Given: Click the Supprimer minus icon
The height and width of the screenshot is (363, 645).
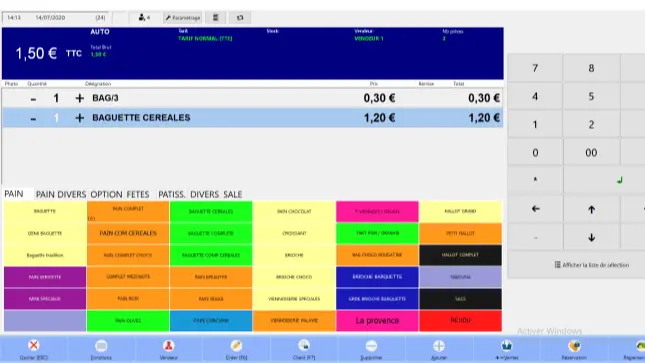Looking at the screenshot, I should (371, 345).
